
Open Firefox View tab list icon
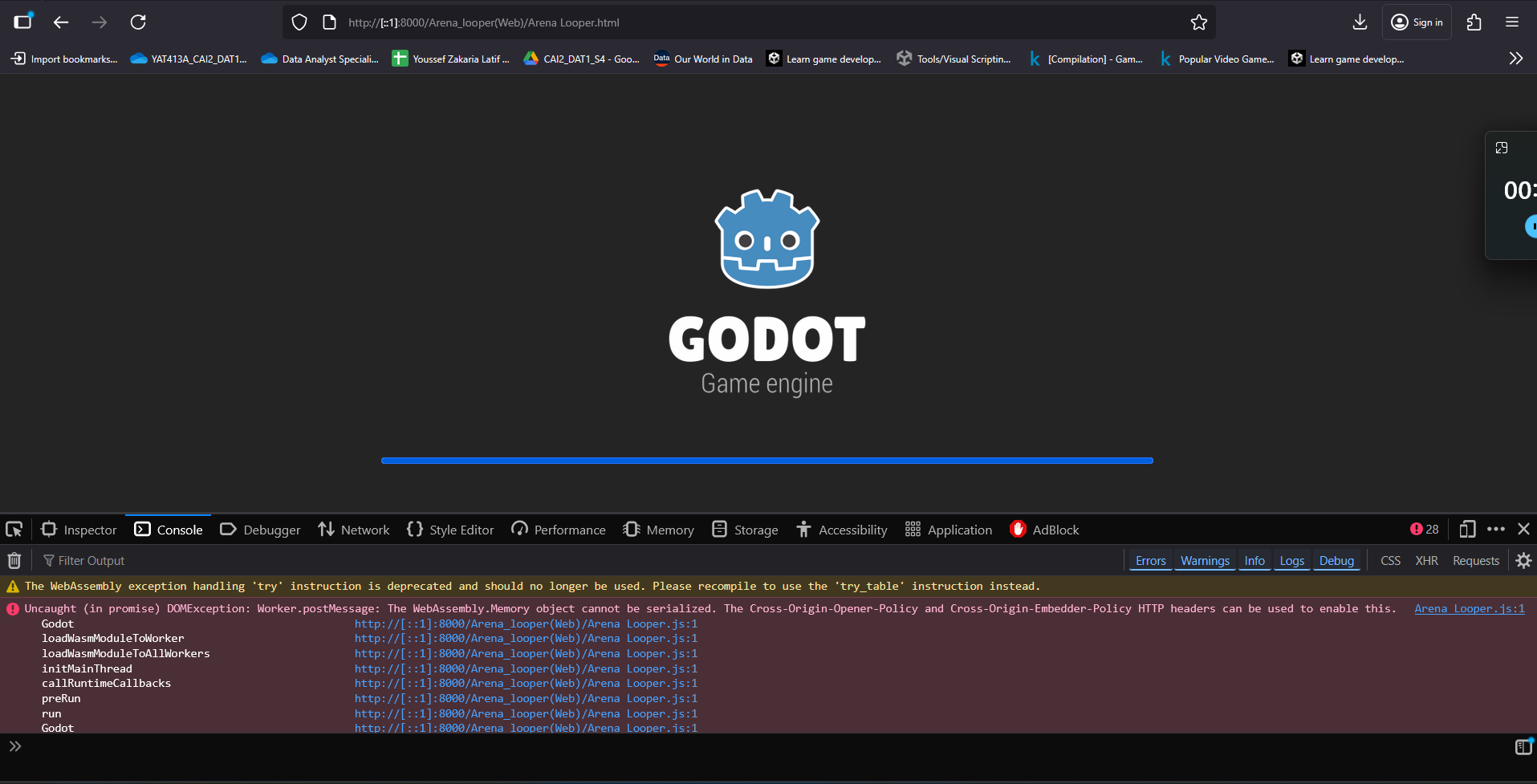click(x=23, y=22)
